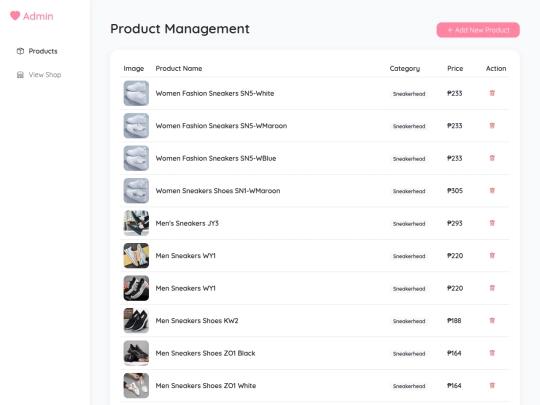Open thumbnail of ZO1 Black sneakers
The height and width of the screenshot is (405, 540).
(136, 353)
